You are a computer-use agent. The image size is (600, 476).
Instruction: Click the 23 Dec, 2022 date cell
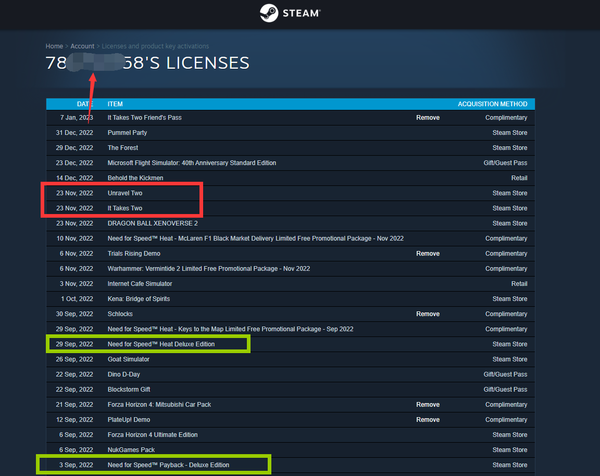[x=74, y=163]
